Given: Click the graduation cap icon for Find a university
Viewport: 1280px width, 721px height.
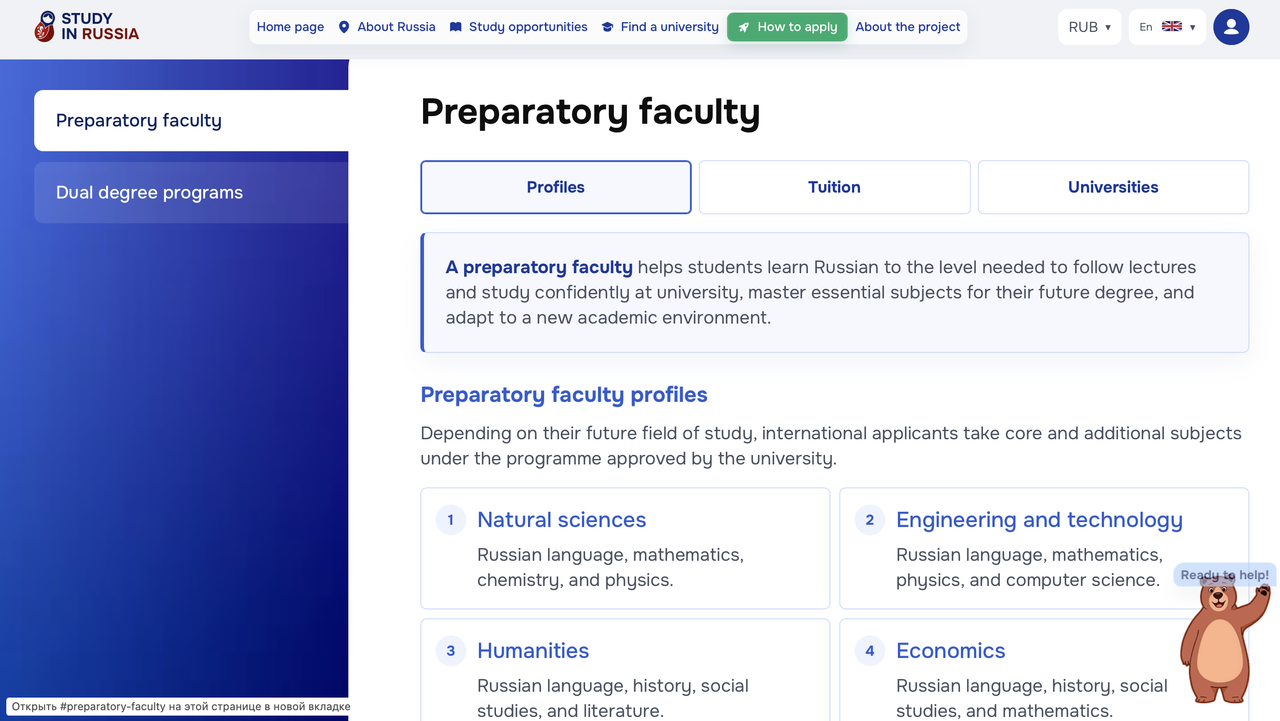Looking at the screenshot, I should (x=607, y=27).
